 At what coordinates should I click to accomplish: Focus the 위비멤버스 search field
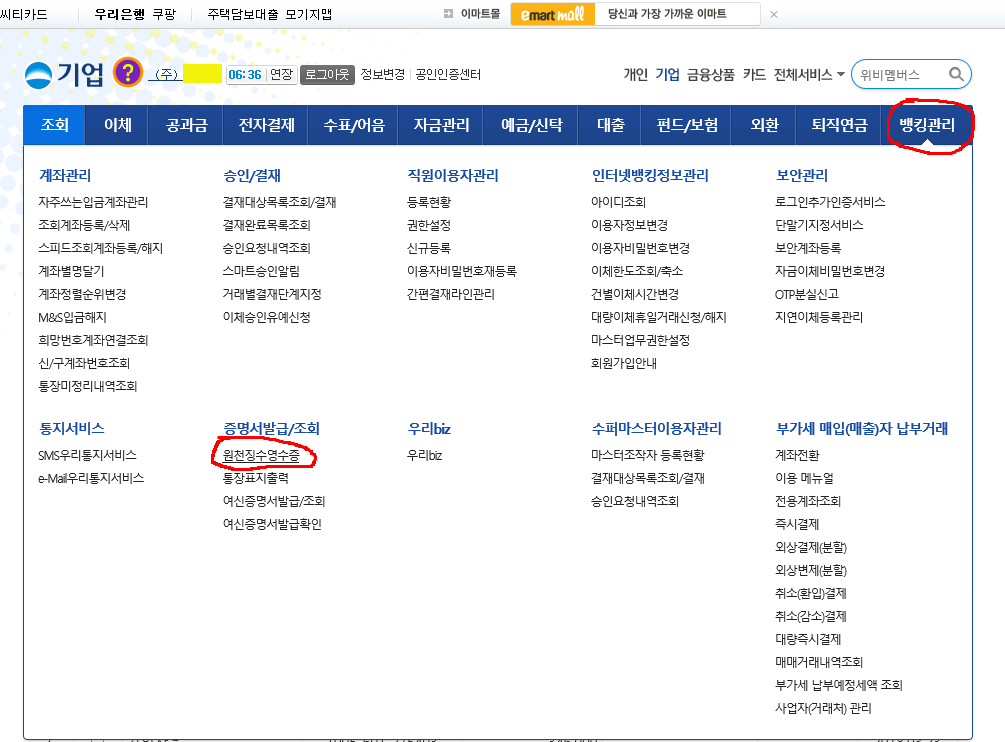click(x=901, y=74)
